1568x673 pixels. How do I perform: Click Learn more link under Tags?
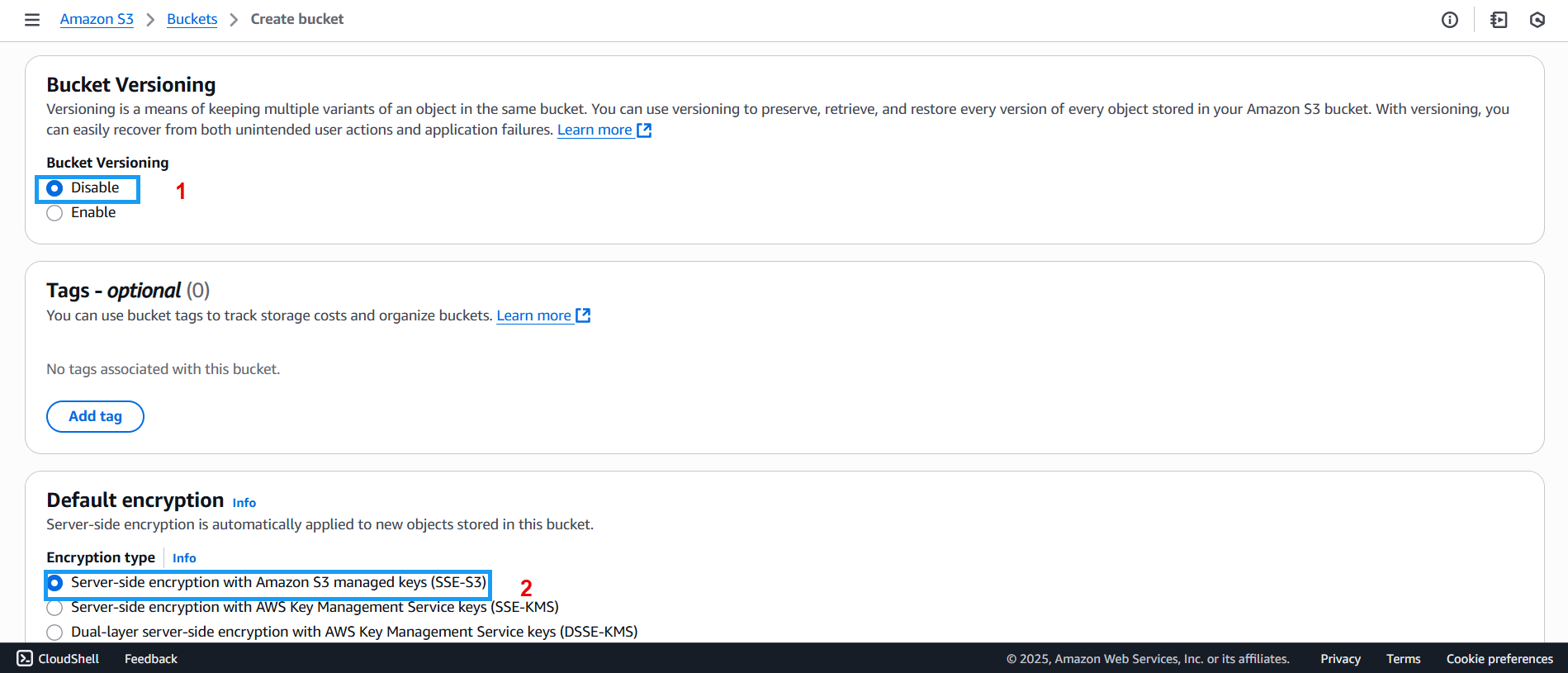coord(533,315)
